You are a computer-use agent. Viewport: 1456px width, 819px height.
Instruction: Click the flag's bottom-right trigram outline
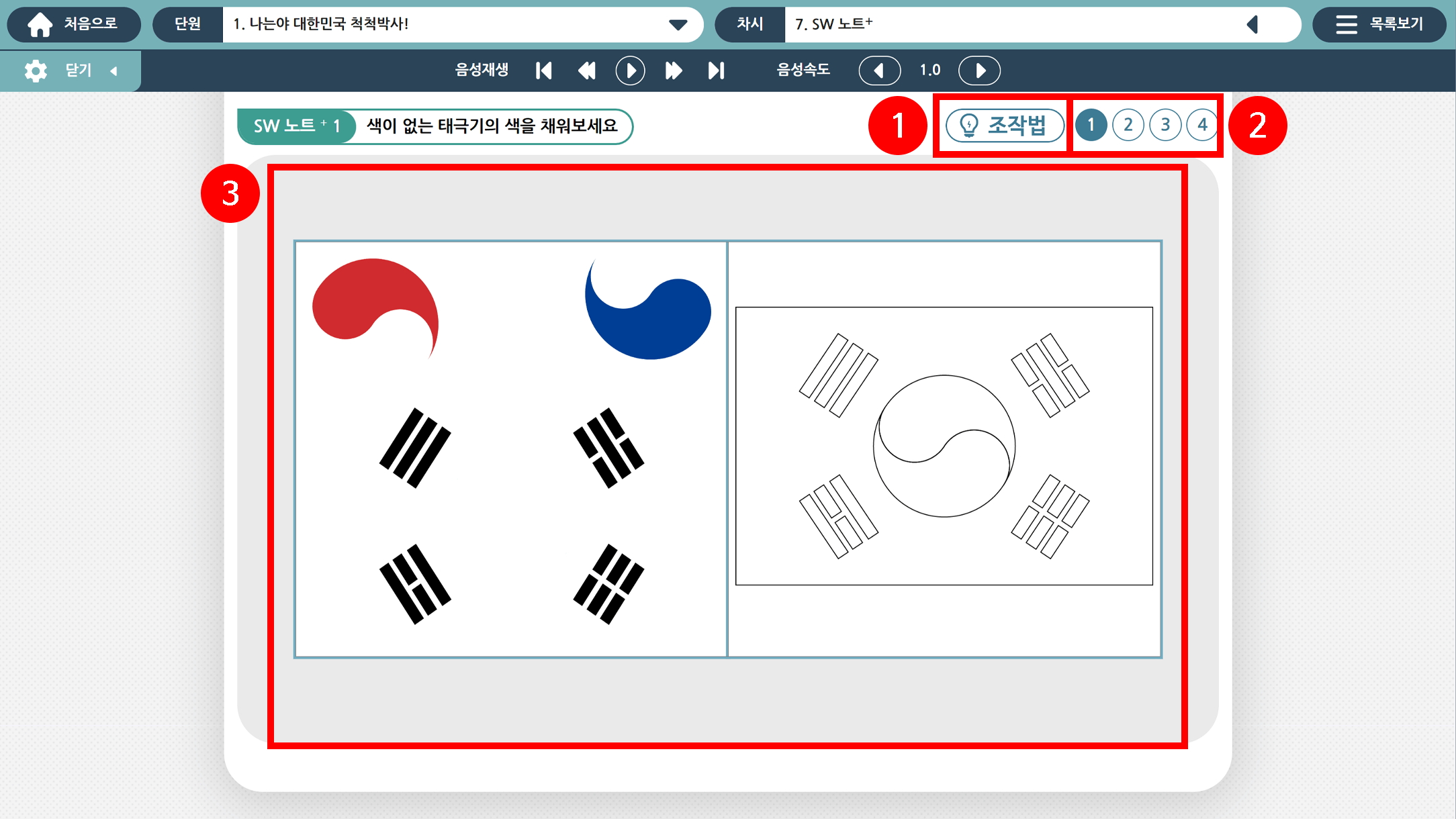click(1050, 517)
